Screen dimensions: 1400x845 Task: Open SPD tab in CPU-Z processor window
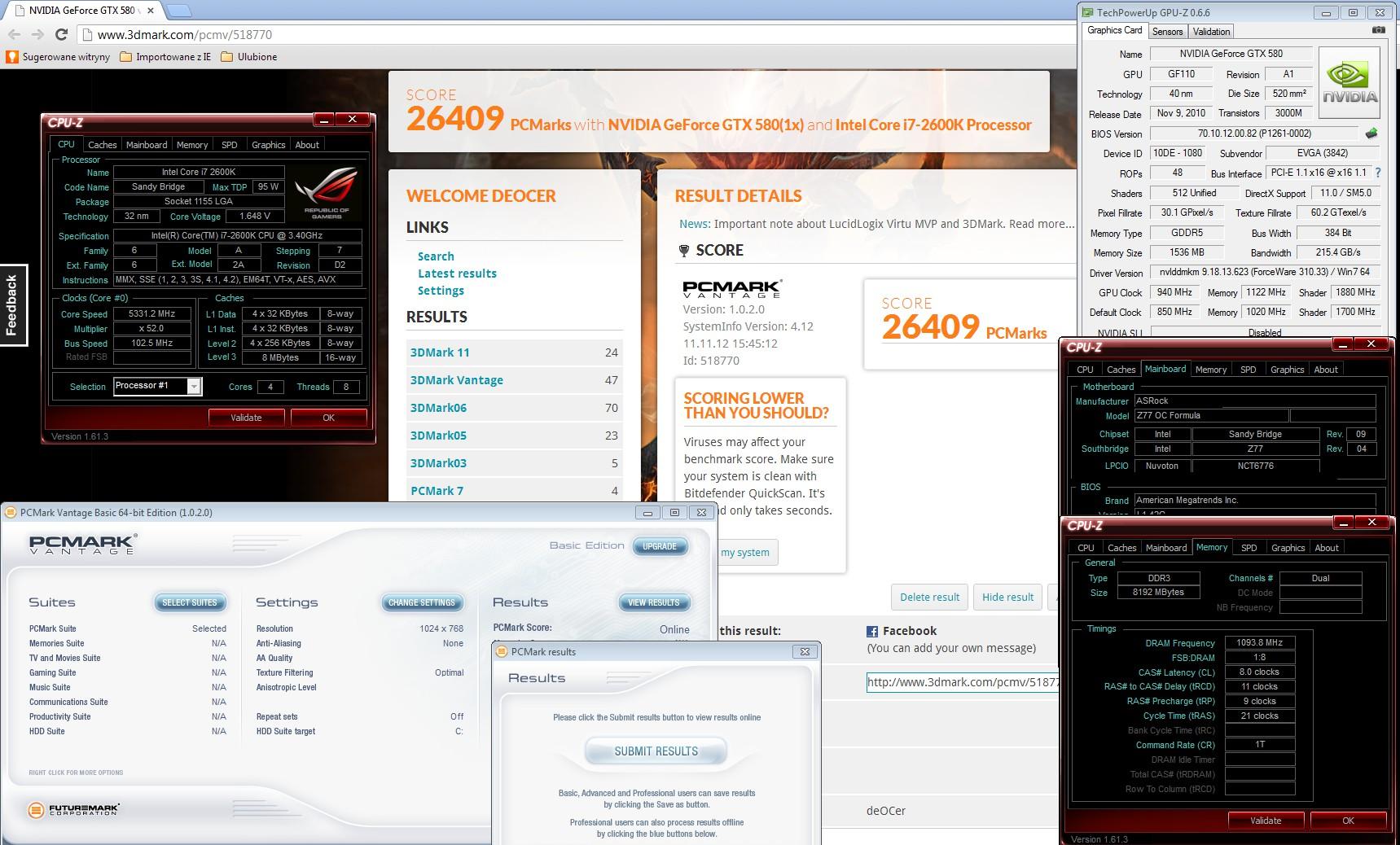(230, 145)
